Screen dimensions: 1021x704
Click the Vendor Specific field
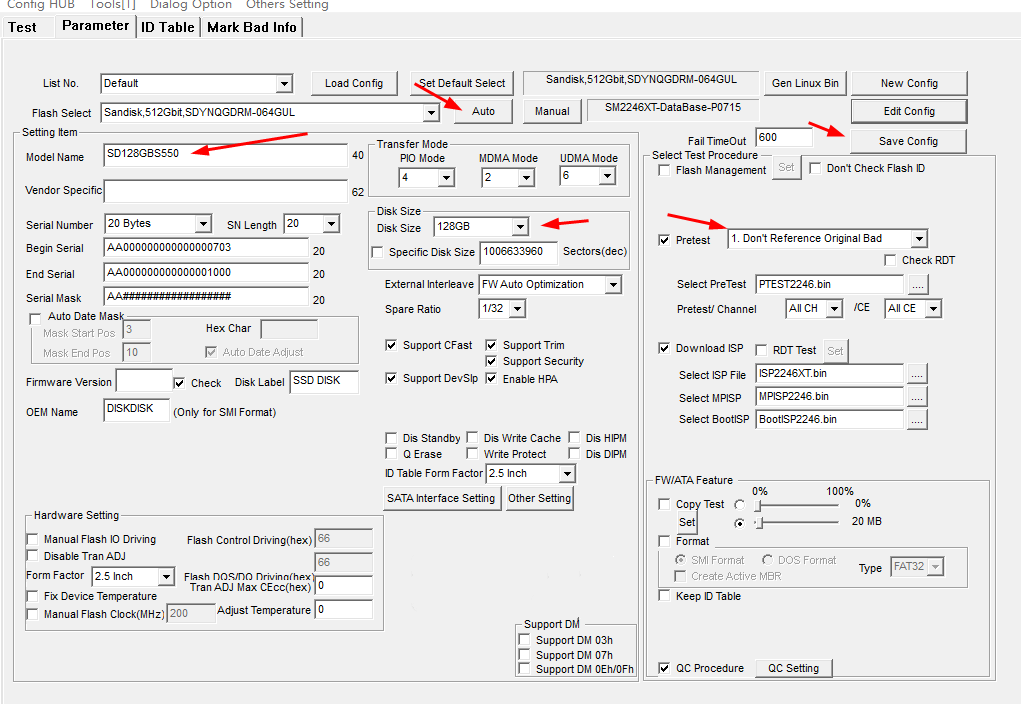[x=225, y=191]
